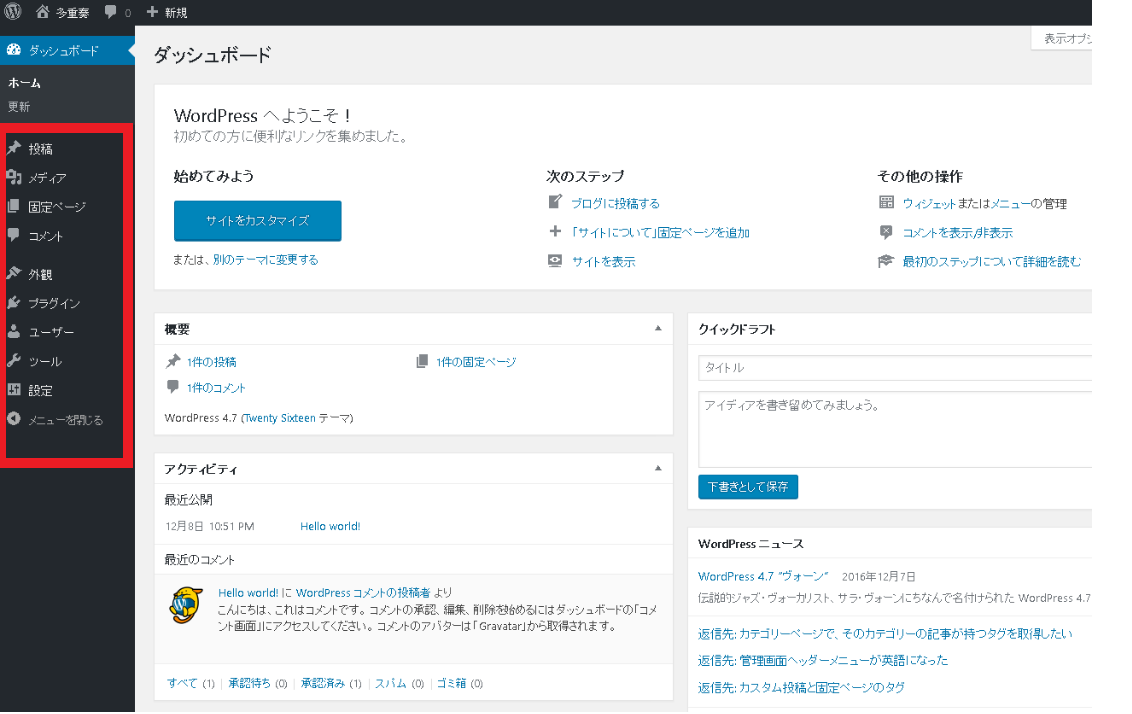This screenshot has height=714, width=1132.
Task: Show すべて comments filter
Action: (x=182, y=683)
